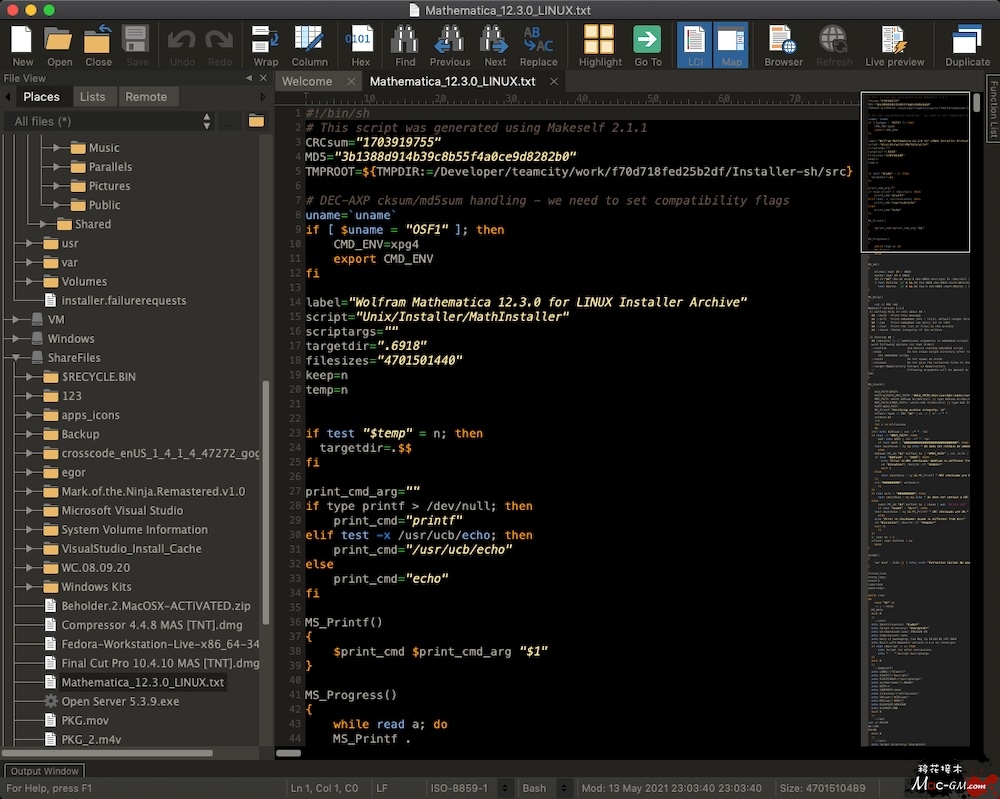
Task: Toggle the LCI button off
Action: (695, 45)
